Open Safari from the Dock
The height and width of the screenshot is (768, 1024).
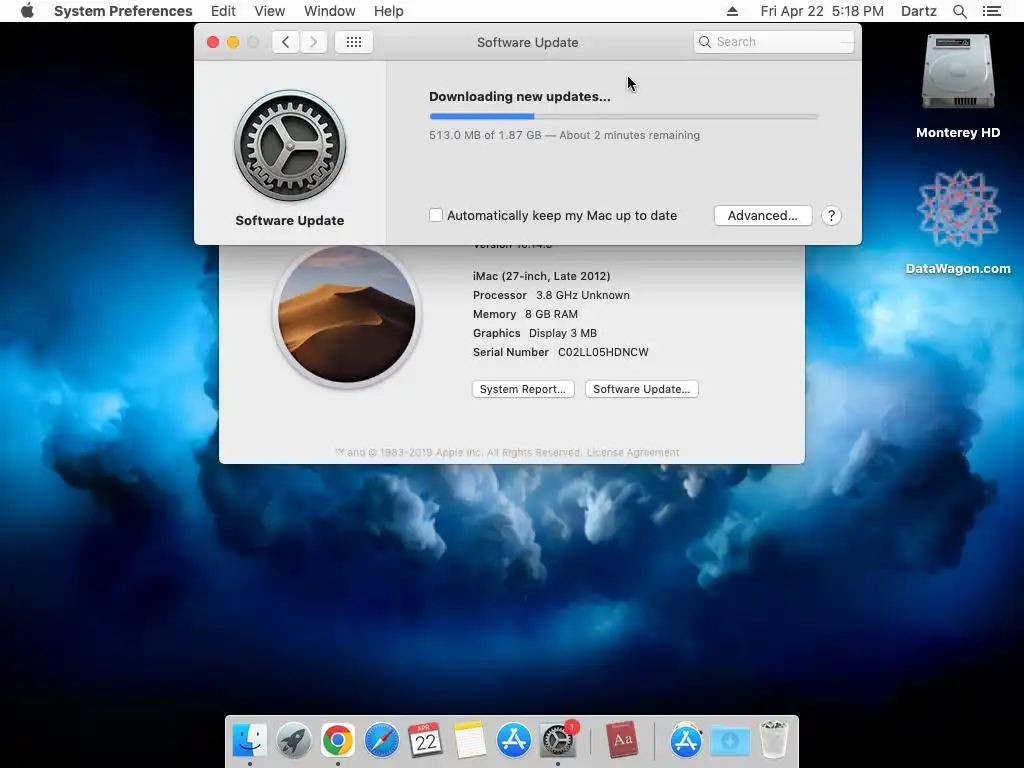click(382, 741)
